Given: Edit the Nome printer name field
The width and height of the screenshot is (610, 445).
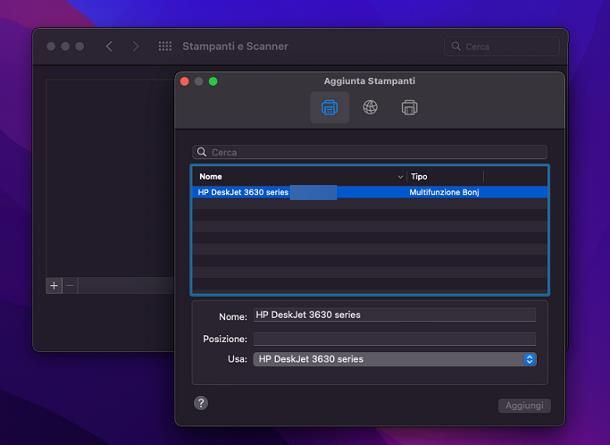Looking at the screenshot, I should coord(394,315).
